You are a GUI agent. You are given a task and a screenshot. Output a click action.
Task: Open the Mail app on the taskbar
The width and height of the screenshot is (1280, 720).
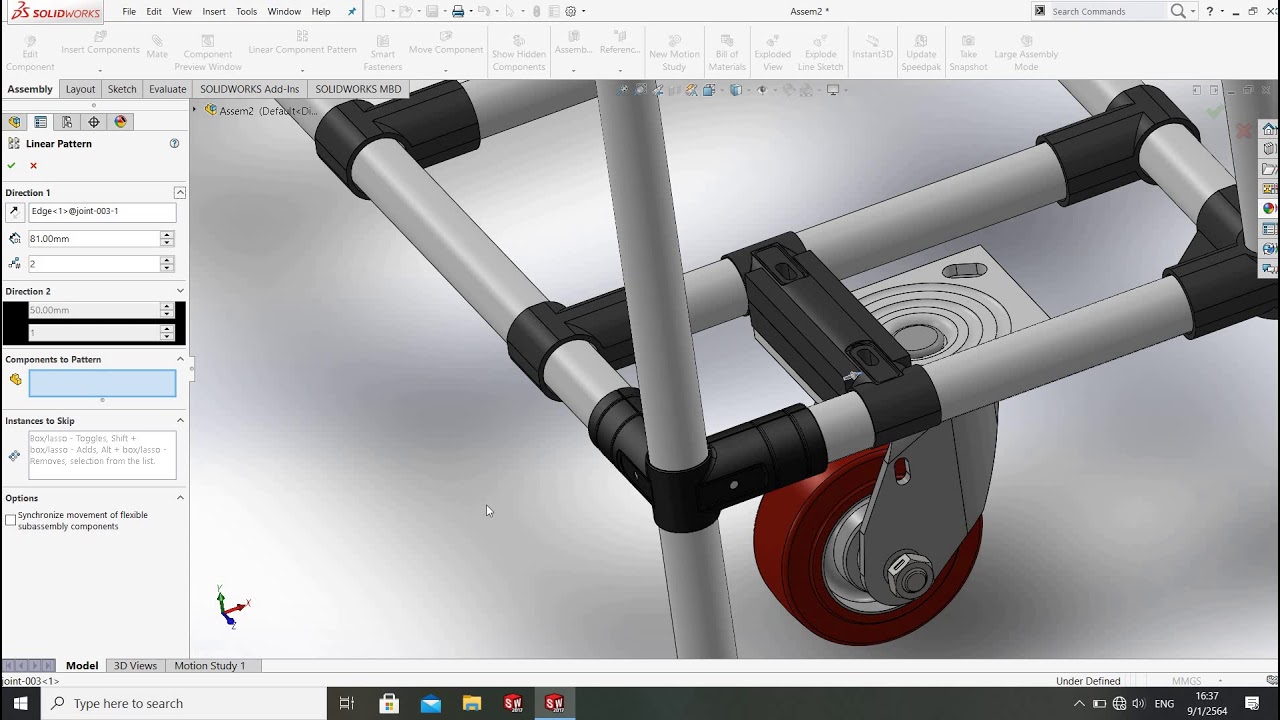tap(431, 703)
